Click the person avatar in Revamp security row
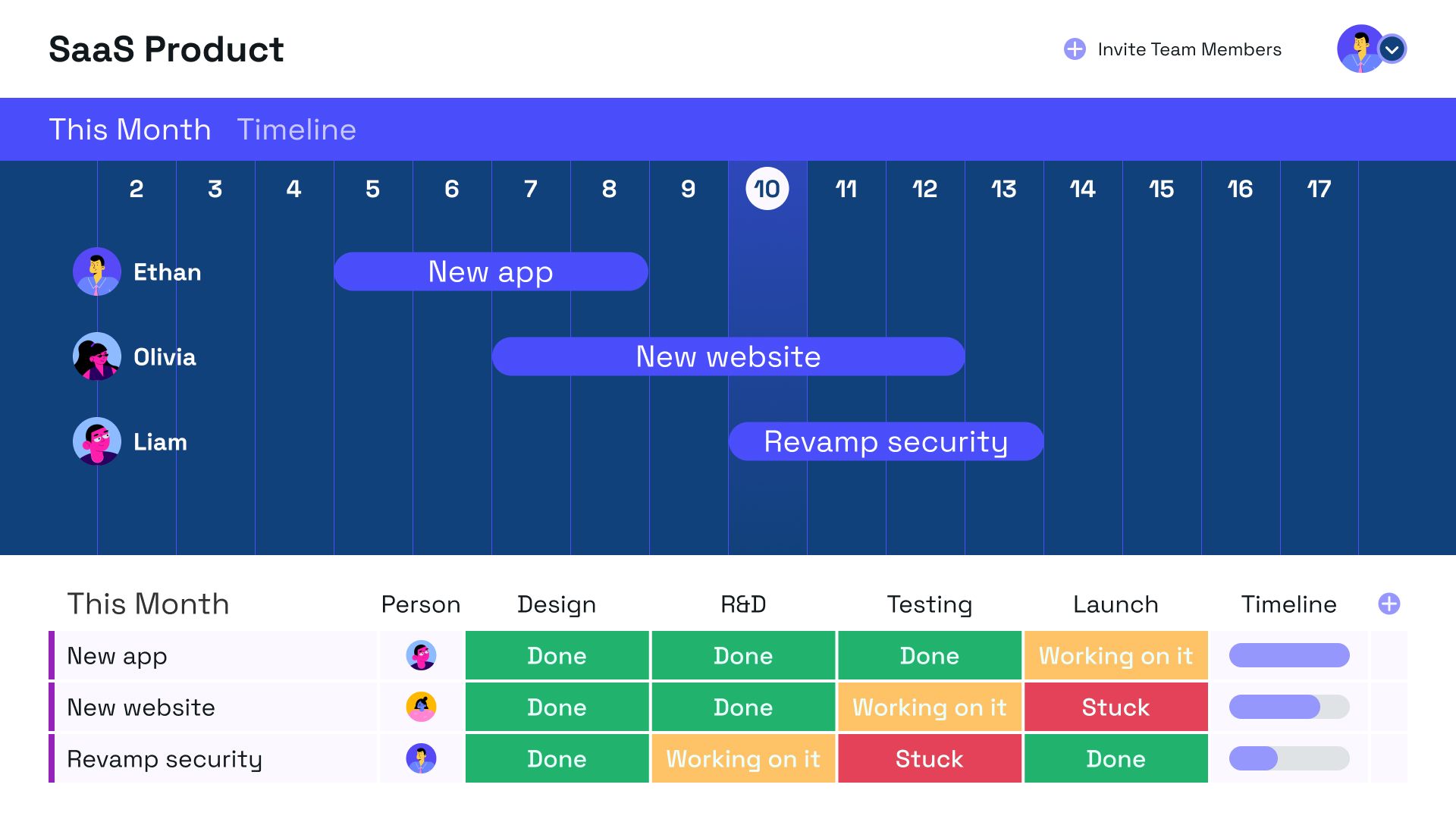Image resolution: width=1456 pixels, height=819 pixels. tap(421, 758)
